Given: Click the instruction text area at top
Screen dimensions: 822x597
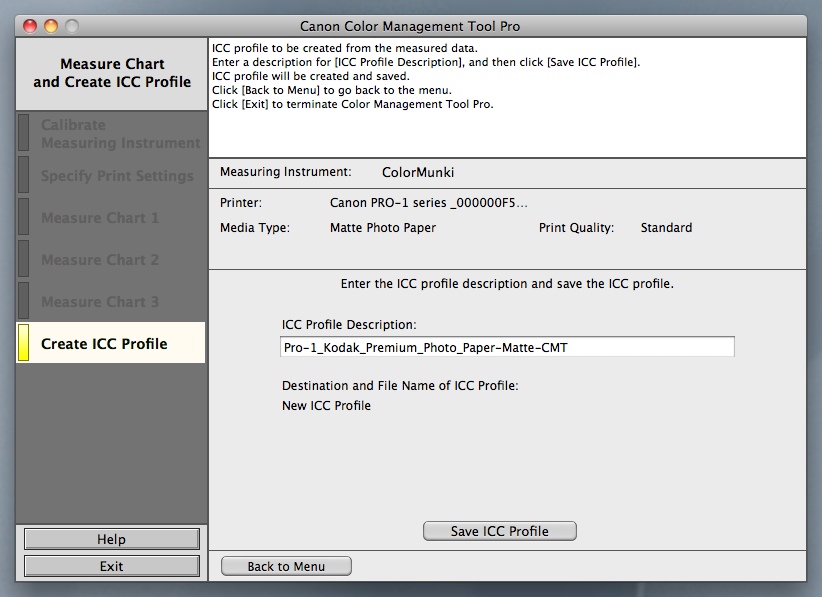Looking at the screenshot, I should click(507, 97).
